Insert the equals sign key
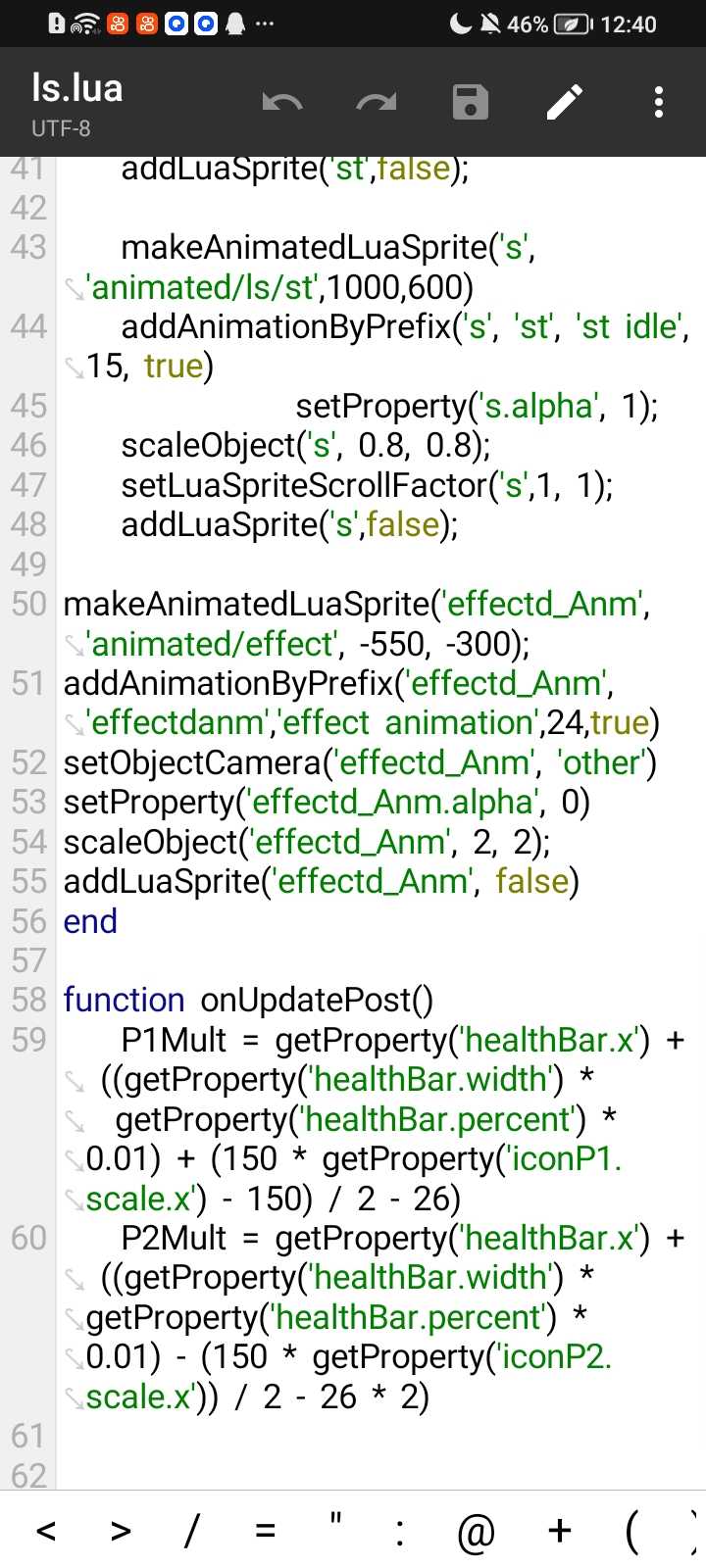Screen dimensions: 706x1568 265,1531
